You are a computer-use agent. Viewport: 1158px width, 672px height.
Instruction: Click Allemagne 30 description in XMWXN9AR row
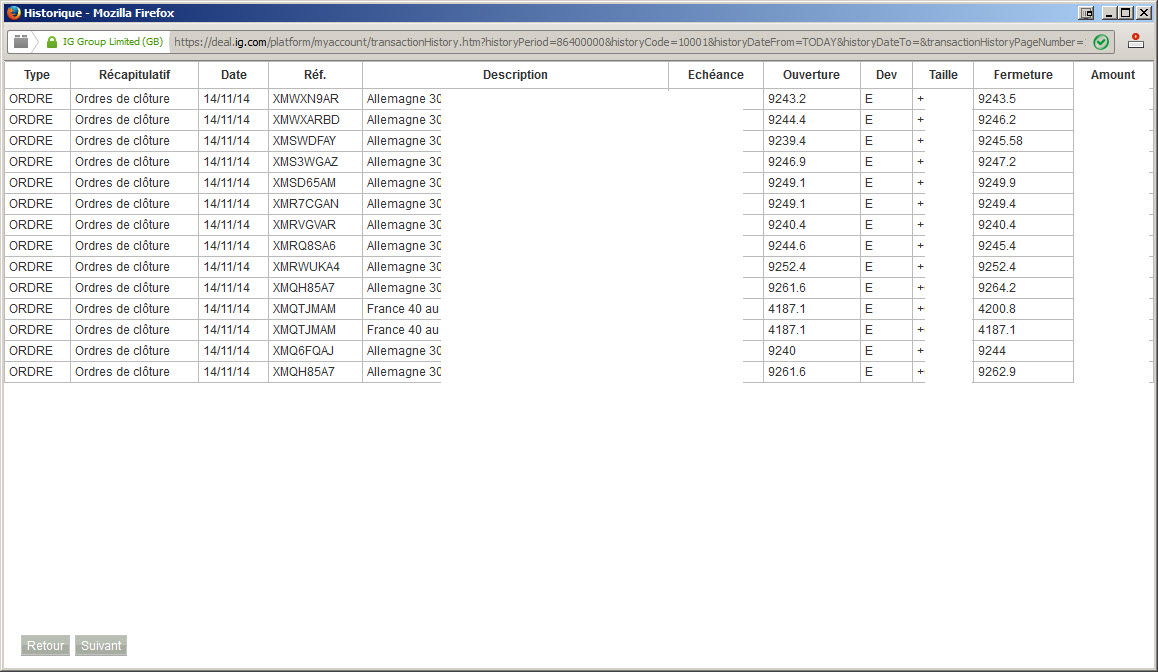click(x=404, y=99)
